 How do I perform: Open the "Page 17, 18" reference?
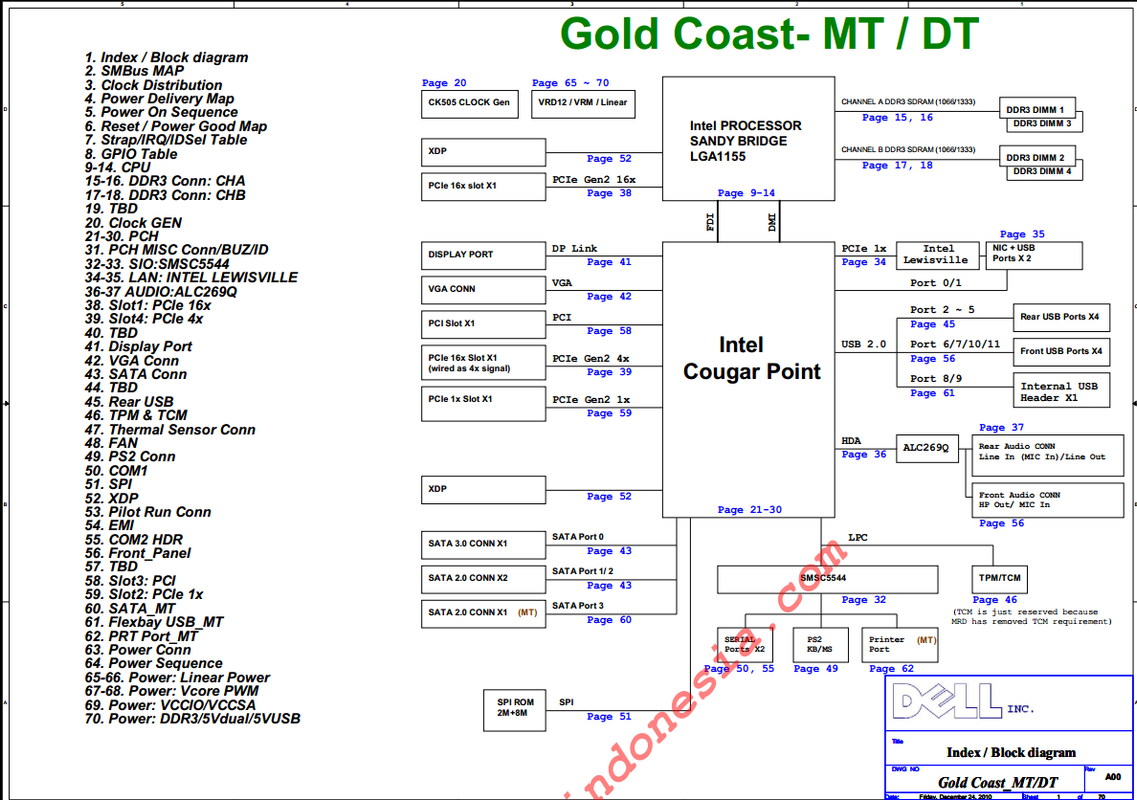tap(897, 165)
